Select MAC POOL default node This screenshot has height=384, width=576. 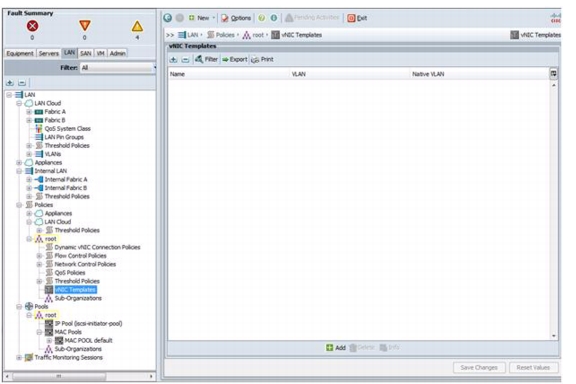88,340
